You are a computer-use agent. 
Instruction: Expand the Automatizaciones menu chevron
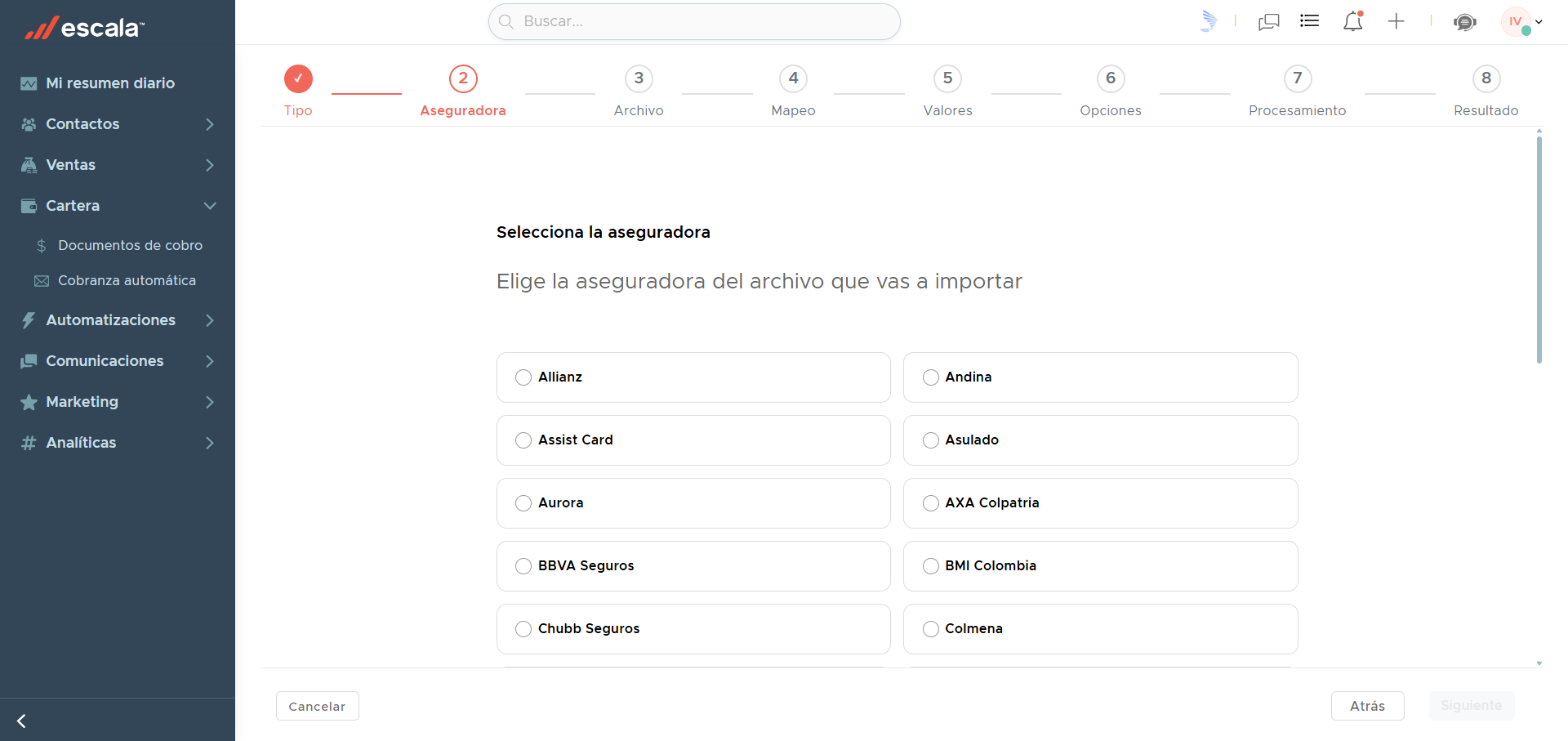point(210,320)
